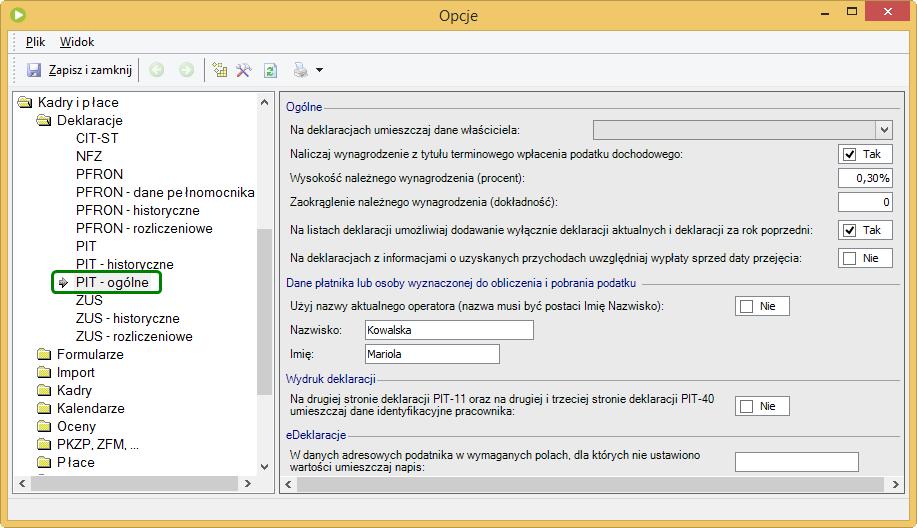
Task: Click the save diskette icon
Action: pos(34,70)
